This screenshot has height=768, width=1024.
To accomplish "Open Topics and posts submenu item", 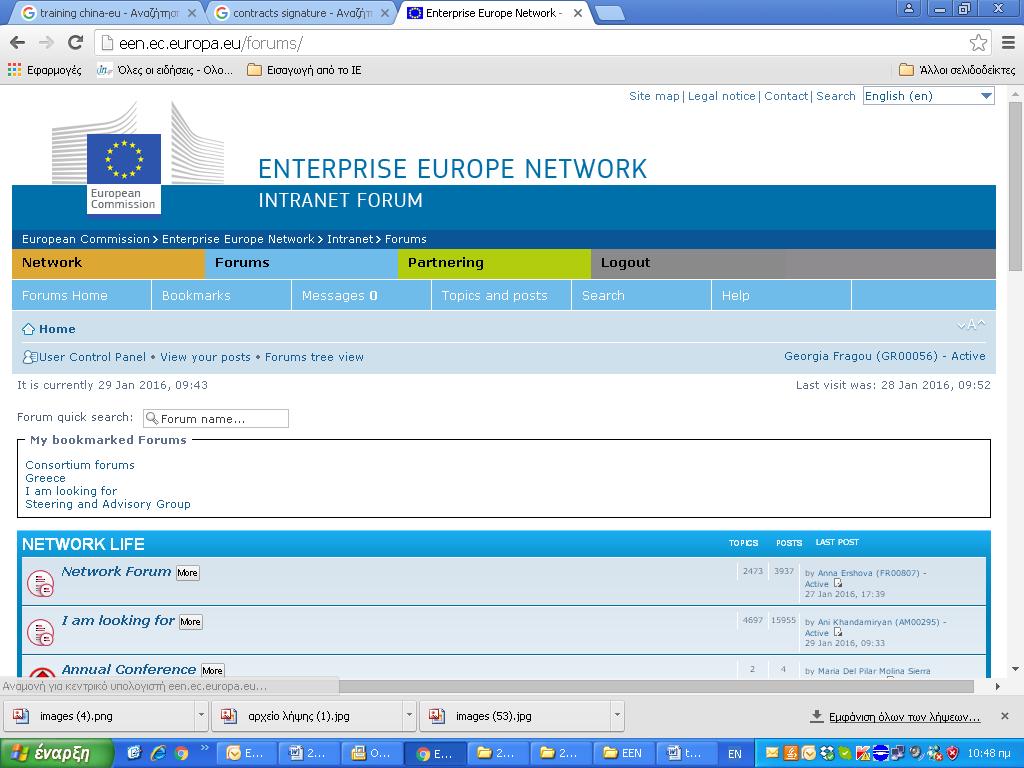I will pos(502,296).
